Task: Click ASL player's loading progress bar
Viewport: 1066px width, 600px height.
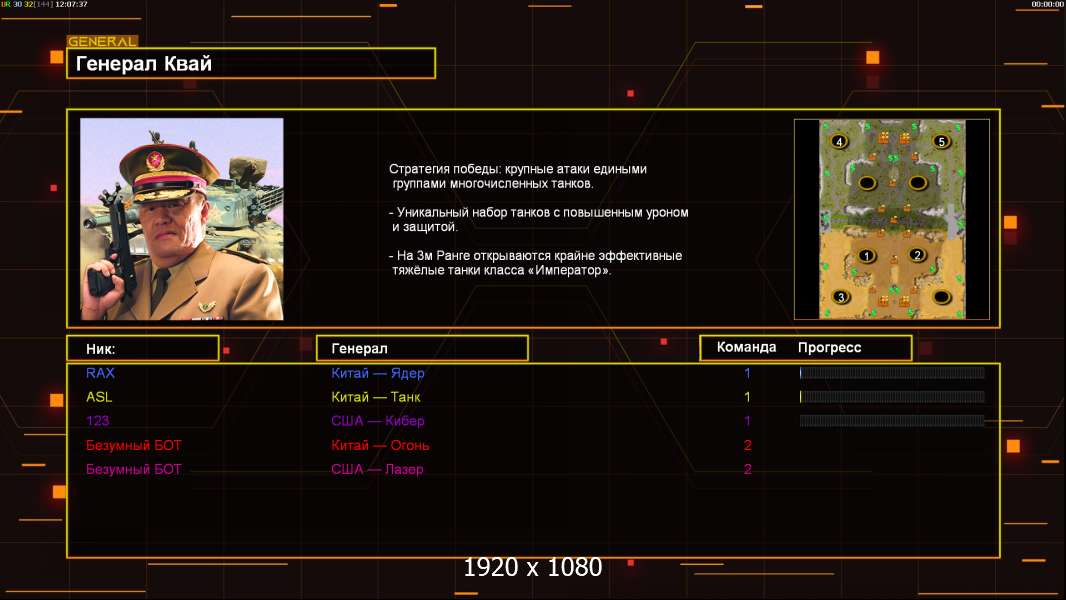Action: pyautogui.click(x=892, y=397)
